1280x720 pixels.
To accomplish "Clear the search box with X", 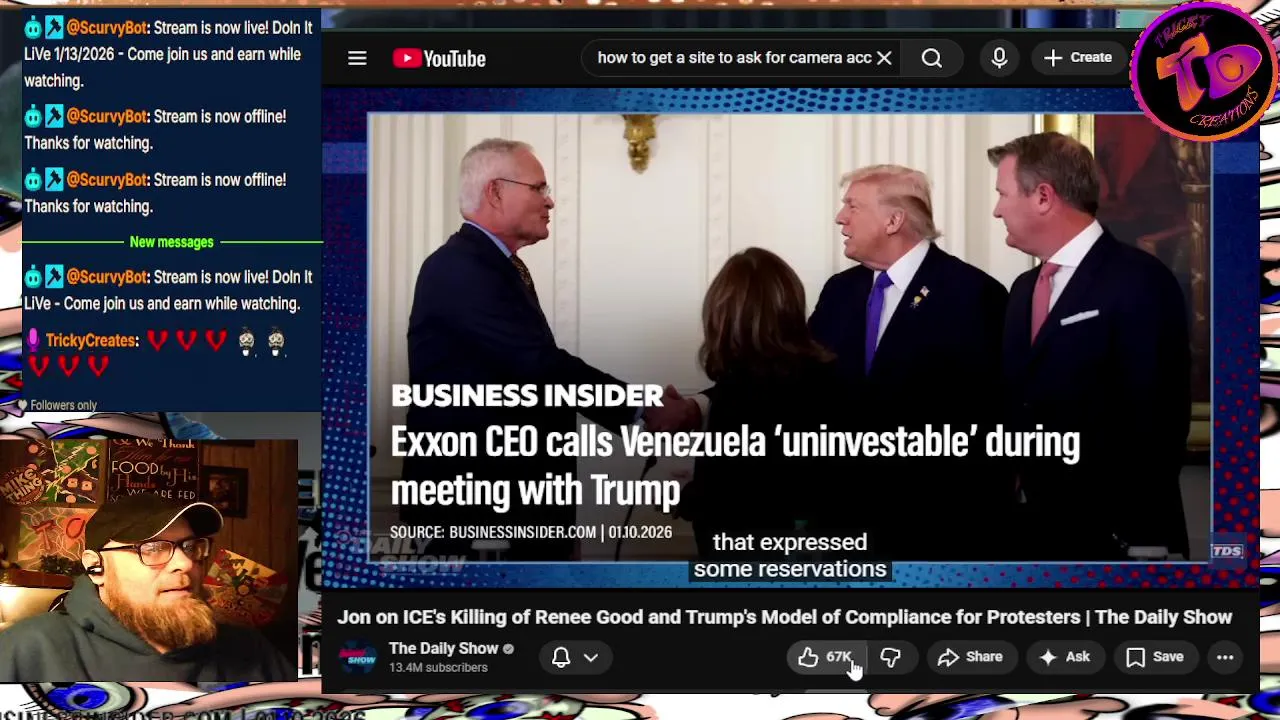I will pos(884,58).
